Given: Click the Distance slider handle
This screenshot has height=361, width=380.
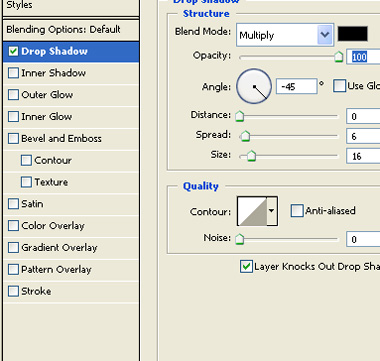Looking at the screenshot, I should coord(240,116).
